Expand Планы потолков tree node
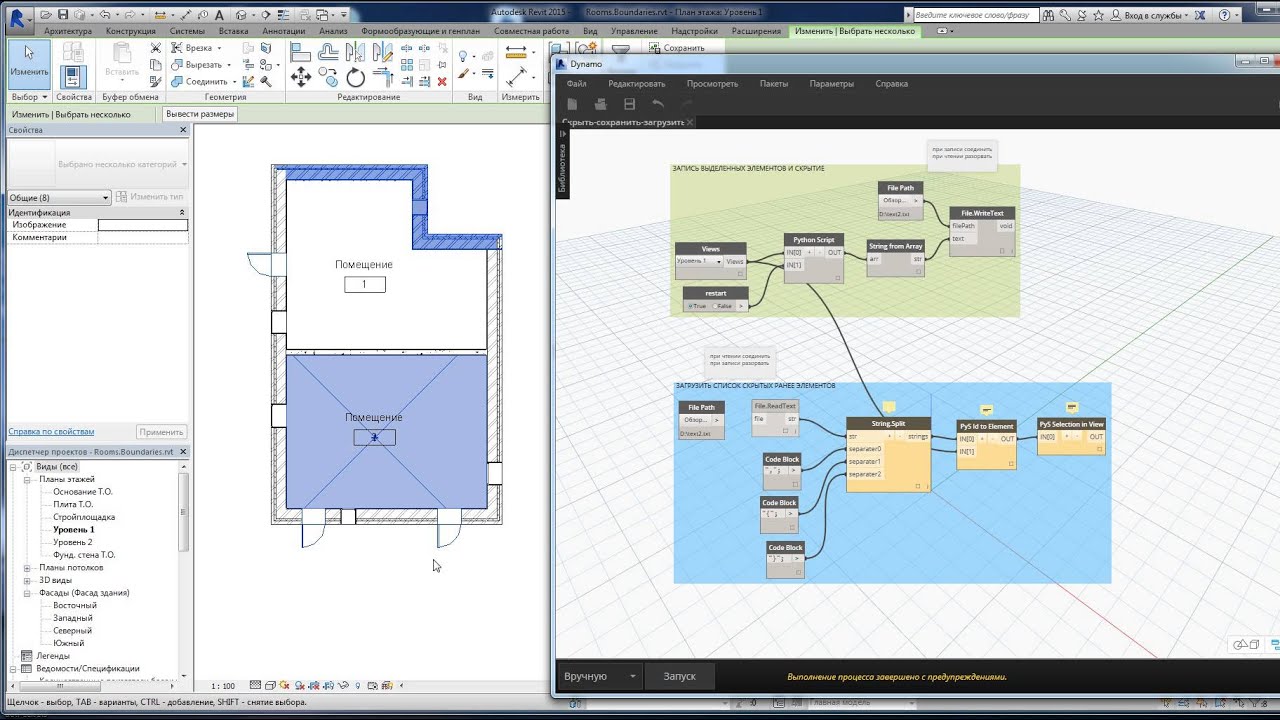This screenshot has width=1280, height=720. coord(29,568)
